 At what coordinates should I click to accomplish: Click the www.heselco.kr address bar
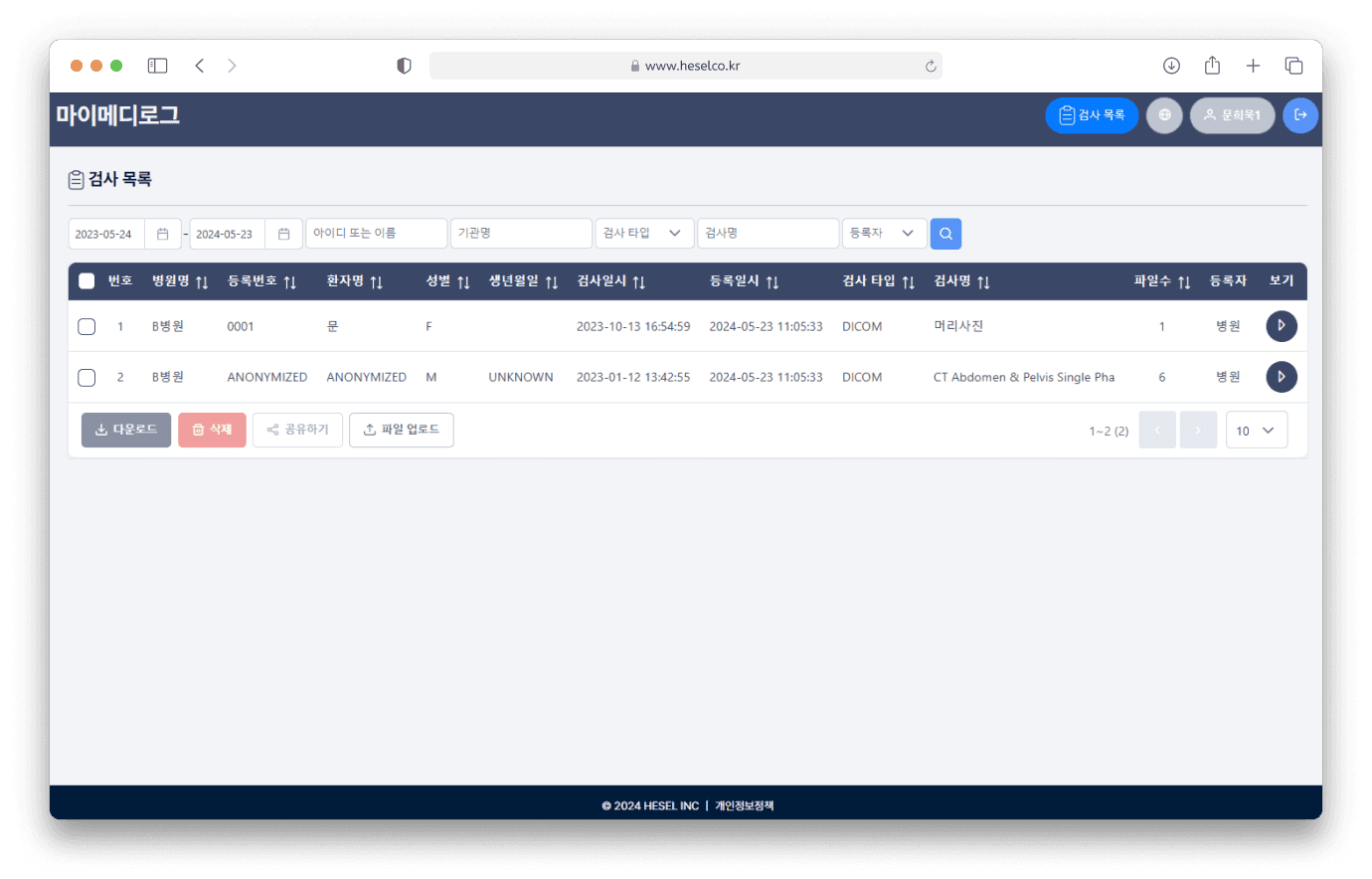click(x=686, y=66)
